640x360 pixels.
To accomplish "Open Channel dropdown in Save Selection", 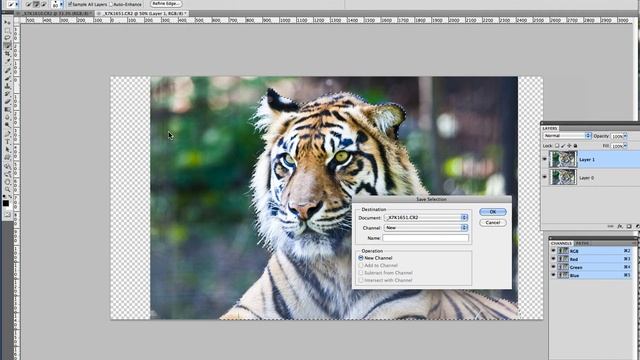I will click(x=426, y=228).
